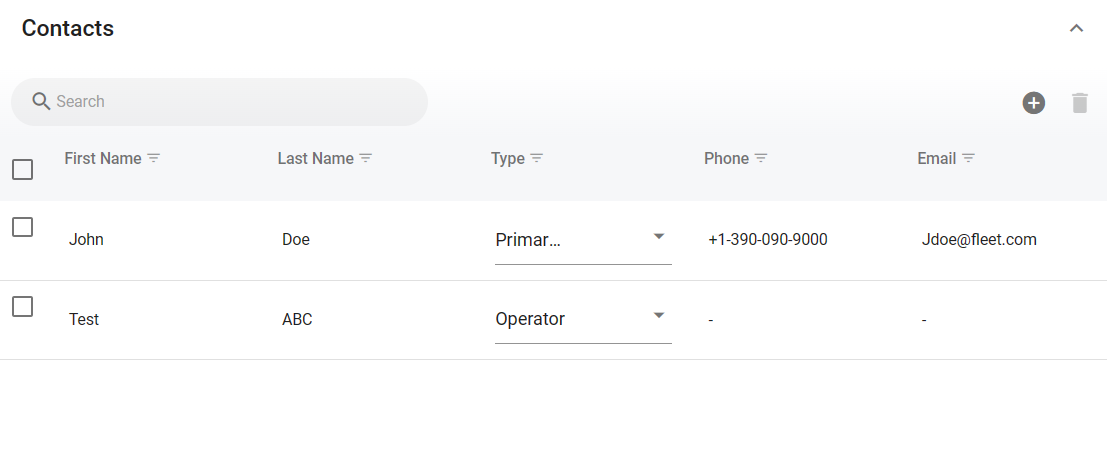Click the add contact plus icon
This screenshot has height=475, width=1107.
tap(1033, 103)
